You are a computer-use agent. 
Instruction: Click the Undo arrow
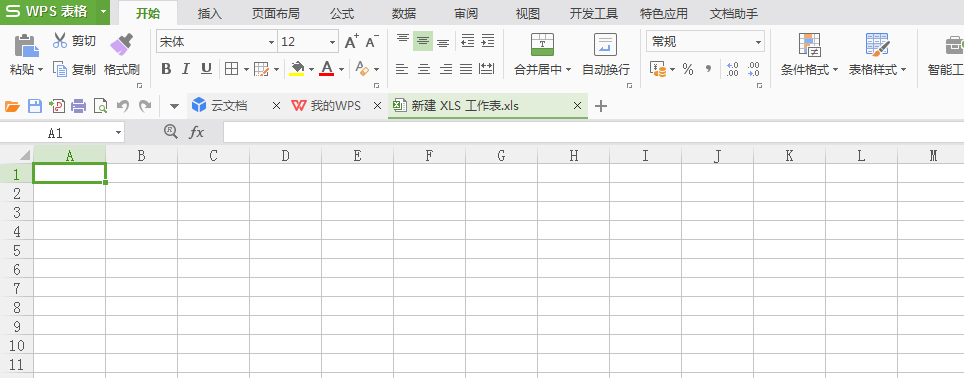pyautogui.click(x=123, y=106)
